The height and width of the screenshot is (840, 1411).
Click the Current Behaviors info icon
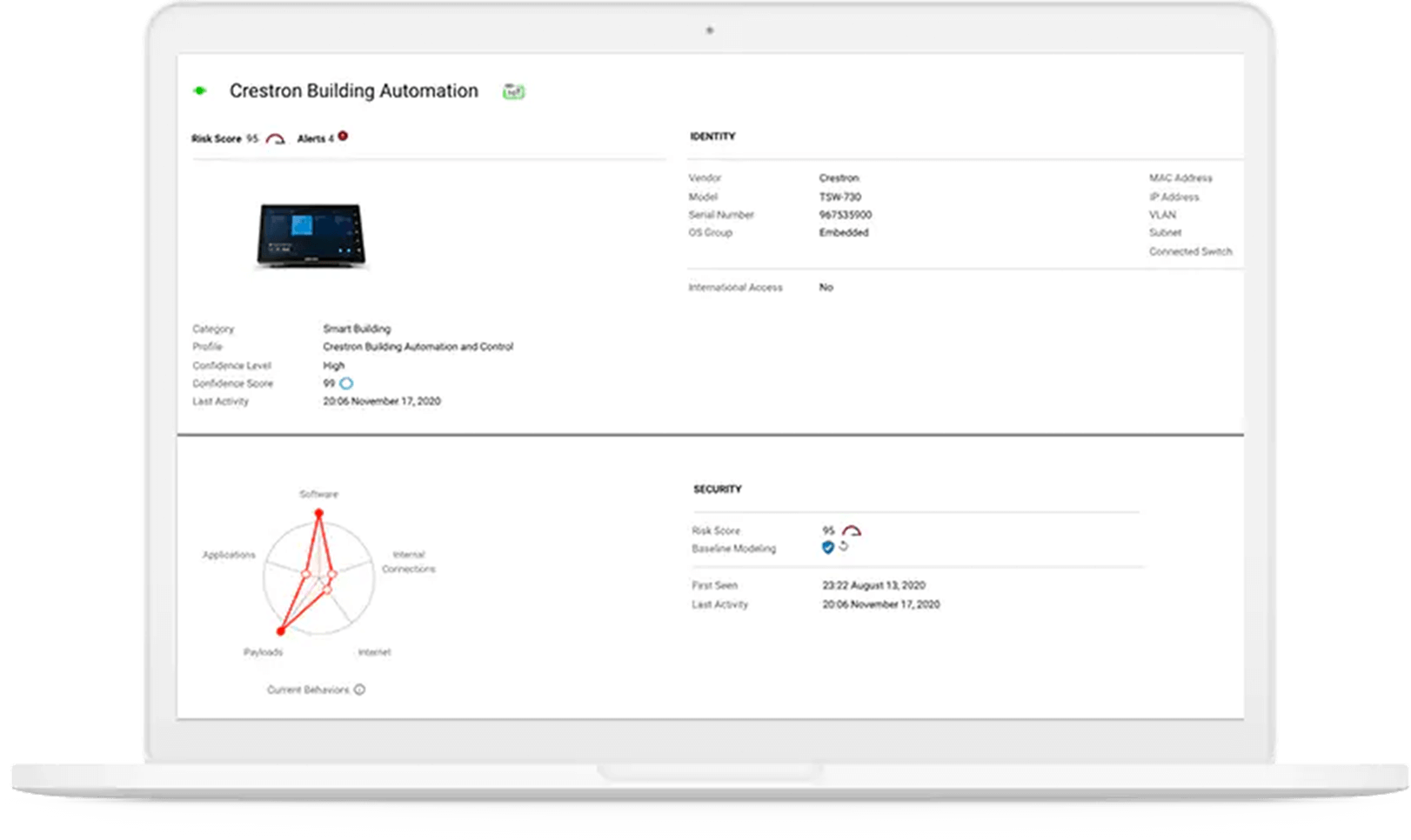[x=359, y=690]
